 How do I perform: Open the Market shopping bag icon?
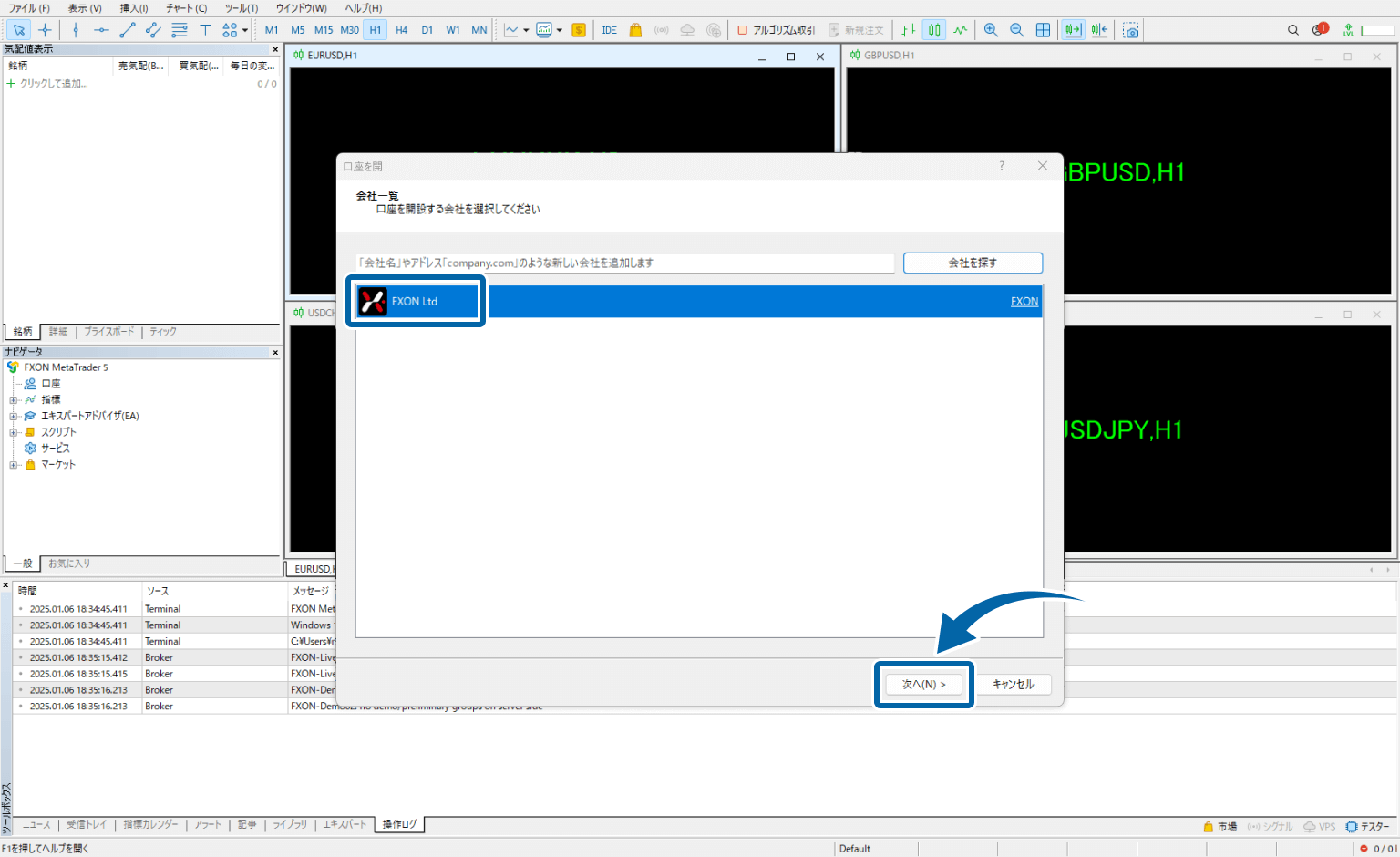[635, 30]
